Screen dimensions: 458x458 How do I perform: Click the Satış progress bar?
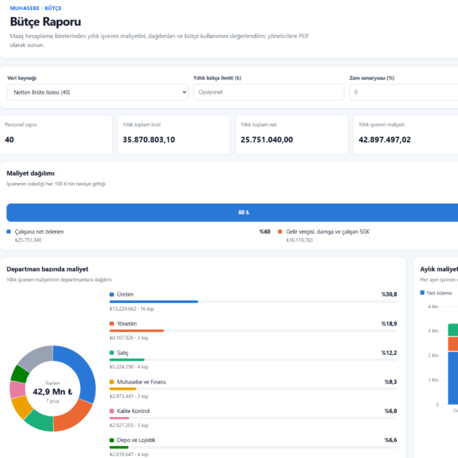point(253,360)
